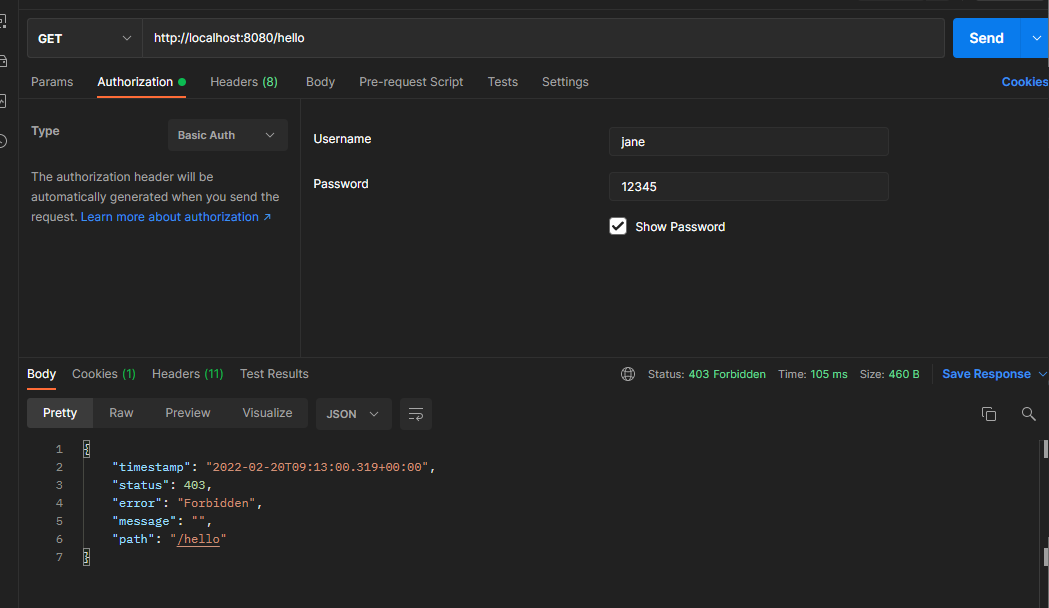This screenshot has height=608, width=1049.
Task: Click the 460 B size value
Action: [904, 374]
